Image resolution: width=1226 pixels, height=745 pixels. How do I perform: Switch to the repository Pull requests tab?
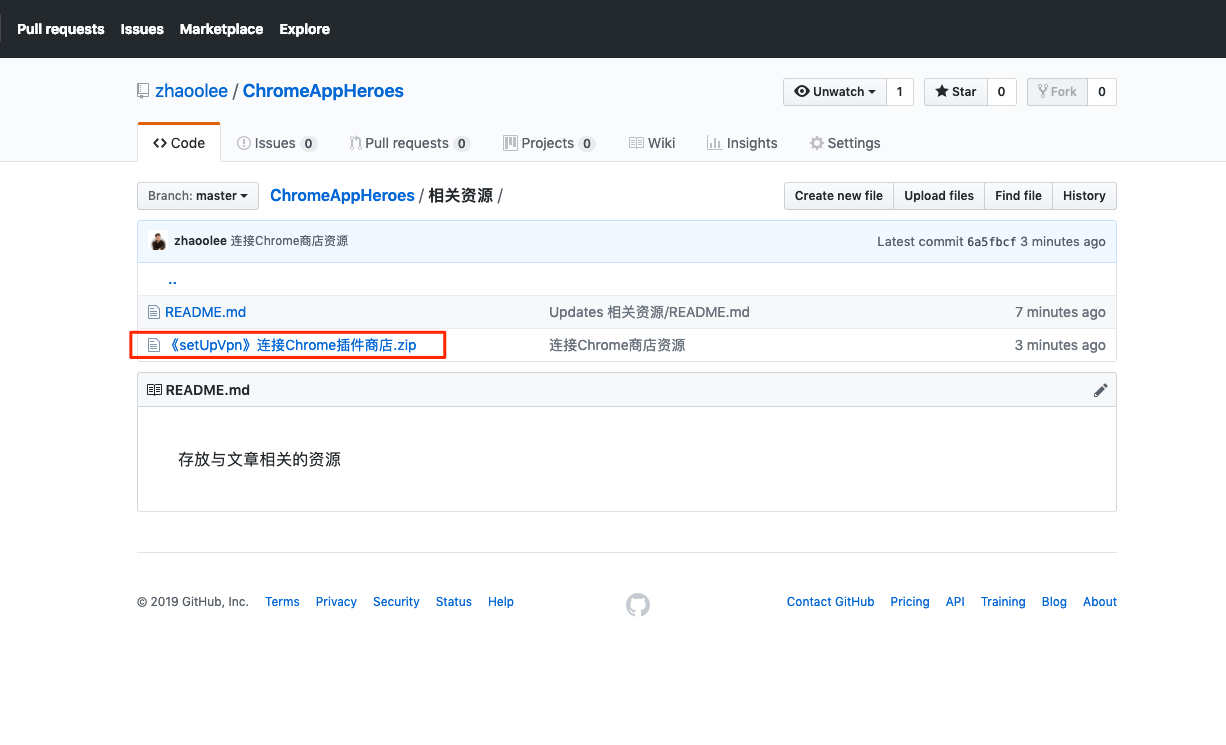(x=409, y=143)
